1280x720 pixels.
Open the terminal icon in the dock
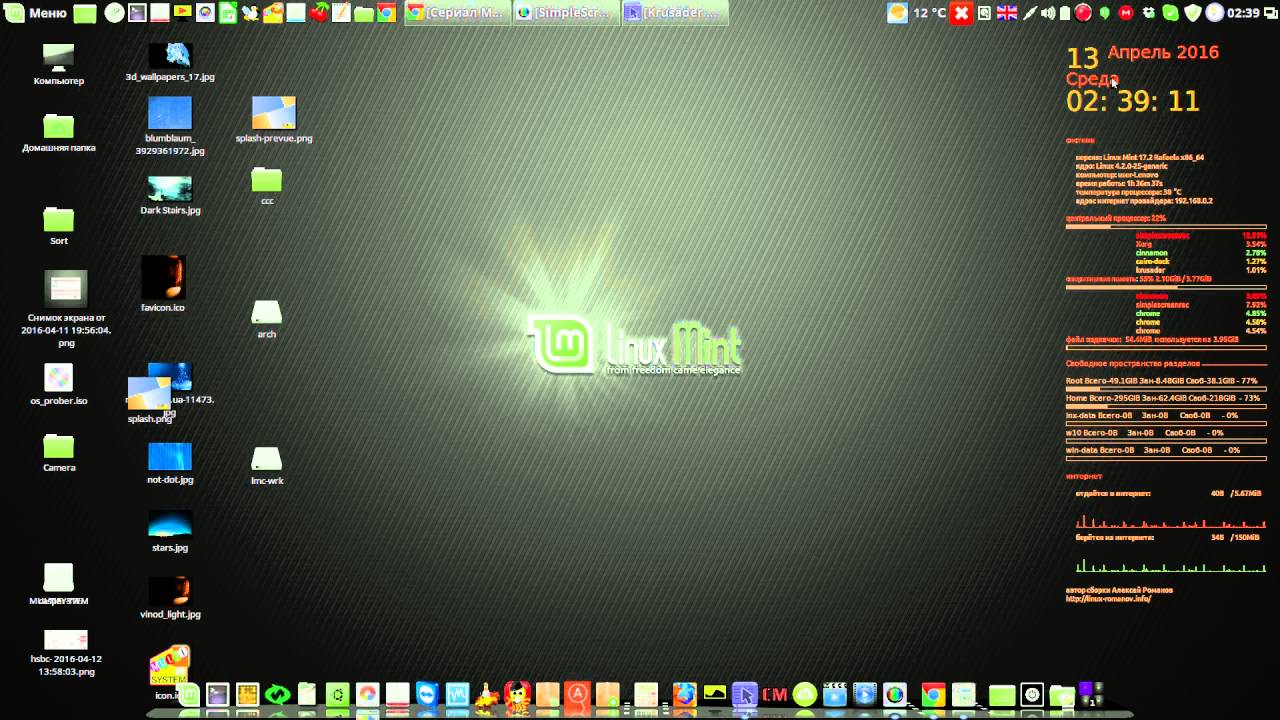coord(217,694)
